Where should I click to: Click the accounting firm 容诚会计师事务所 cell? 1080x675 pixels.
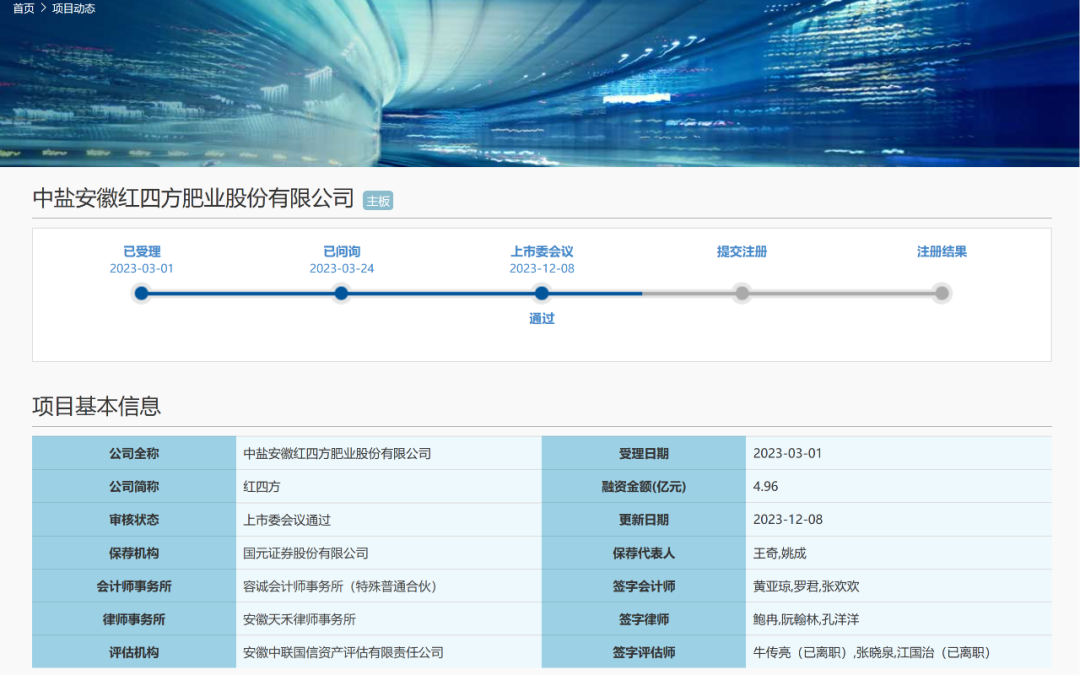point(340,586)
